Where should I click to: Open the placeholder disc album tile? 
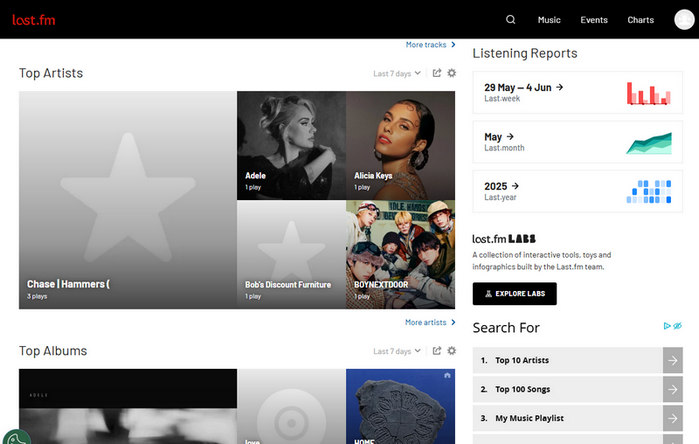292,406
